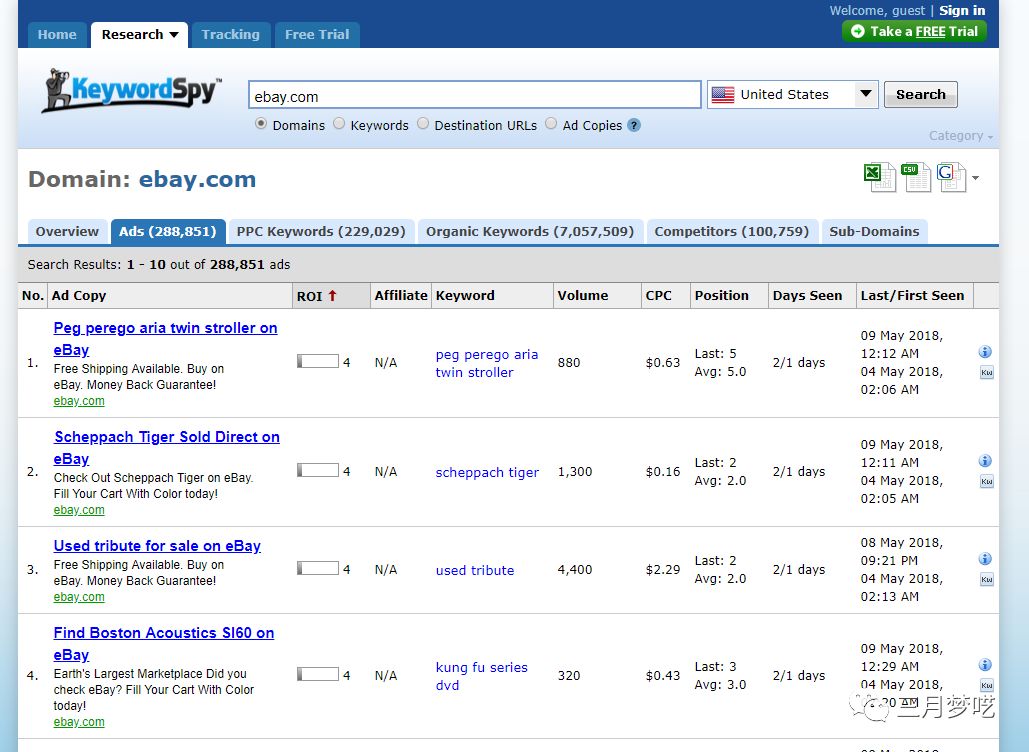Open Find Boston Acoustics SI60 ad link

click(x=163, y=644)
